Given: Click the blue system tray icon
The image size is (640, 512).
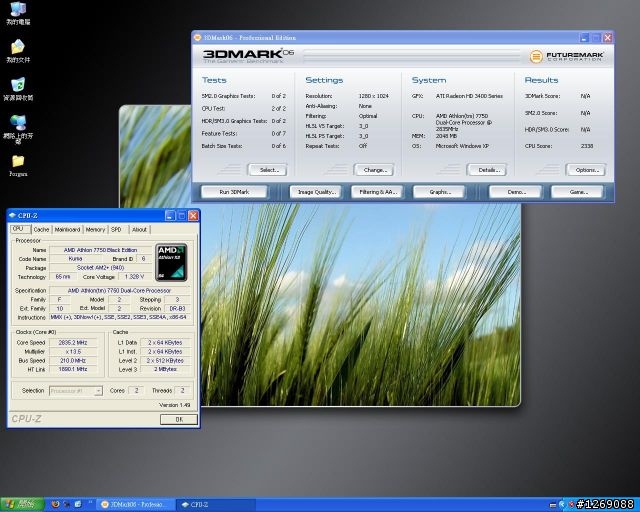Looking at the screenshot, I should coord(562,505).
